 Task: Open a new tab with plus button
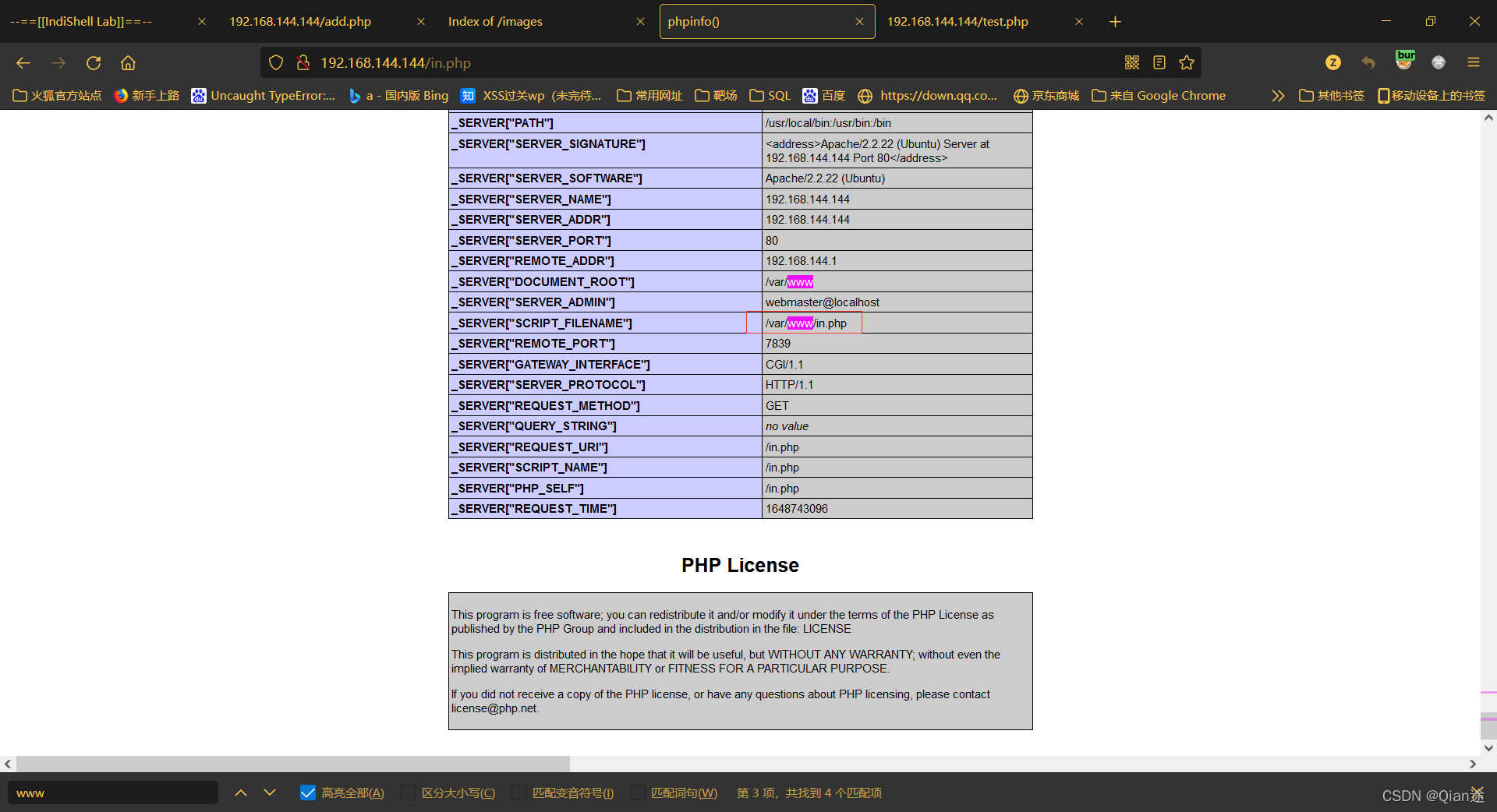1115,22
